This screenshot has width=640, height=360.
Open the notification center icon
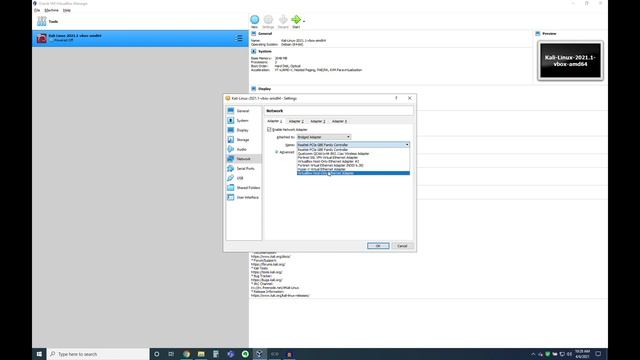click(x=598, y=354)
